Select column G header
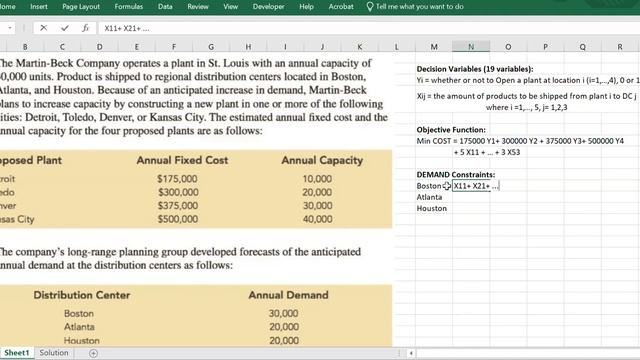Image resolution: width=640 pixels, height=360 pixels. coord(211,47)
